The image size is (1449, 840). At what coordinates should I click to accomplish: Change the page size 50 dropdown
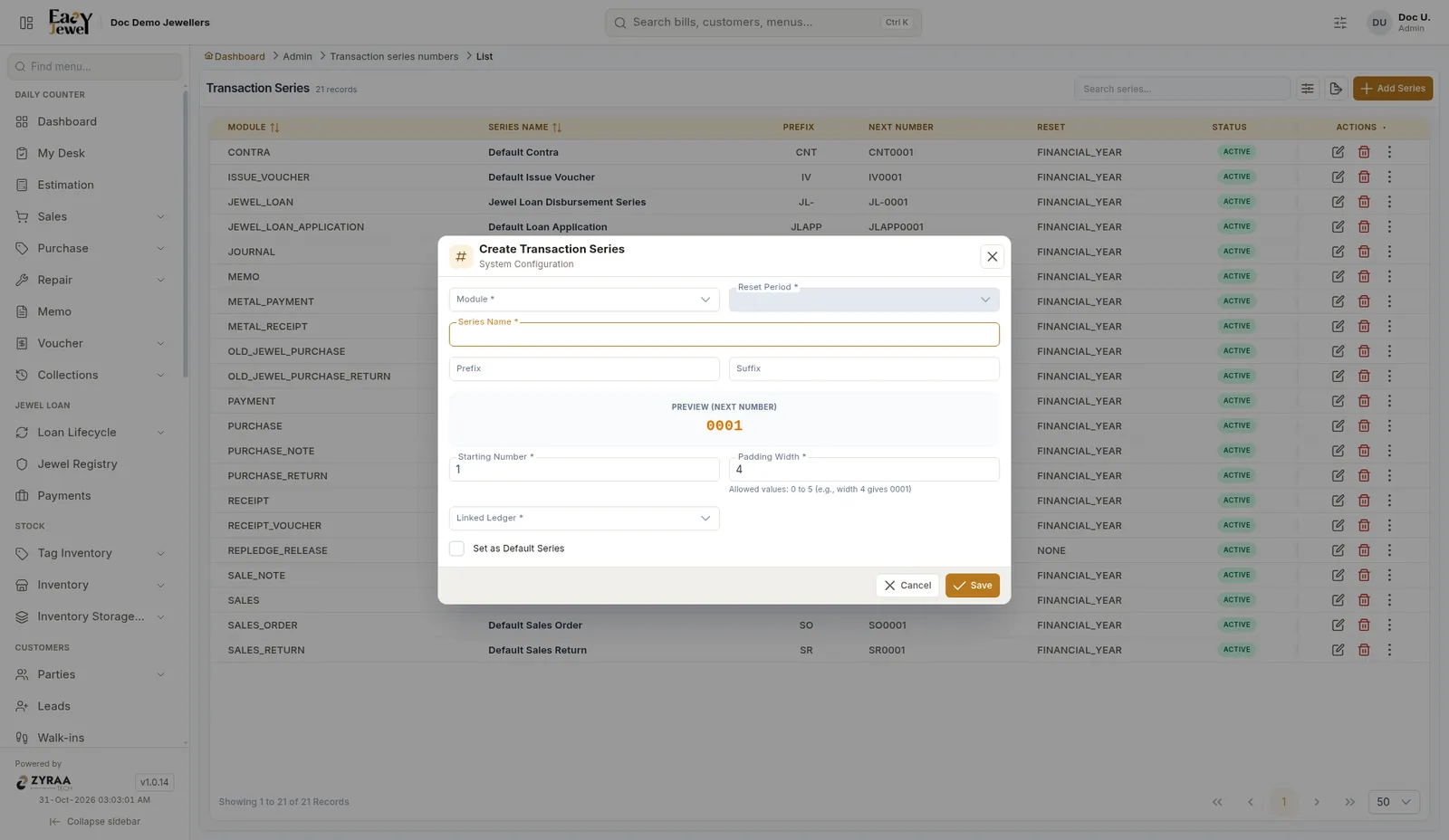(x=1394, y=802)
